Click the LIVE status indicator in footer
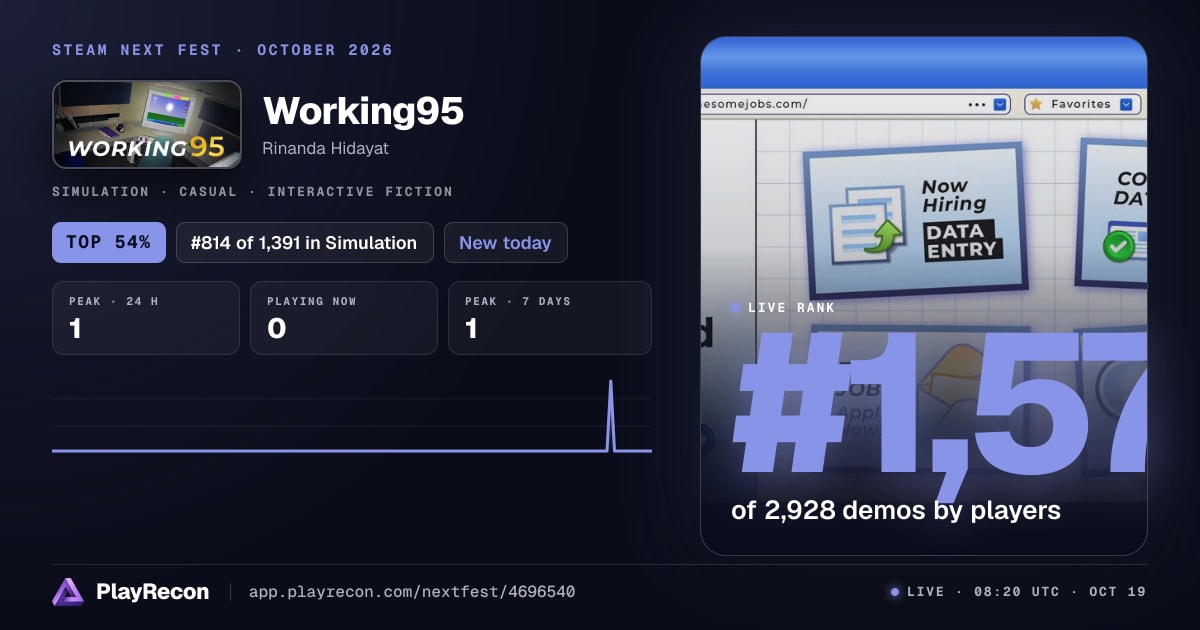The width and height of the screenshot is (1200, 630). click(917, 592)
